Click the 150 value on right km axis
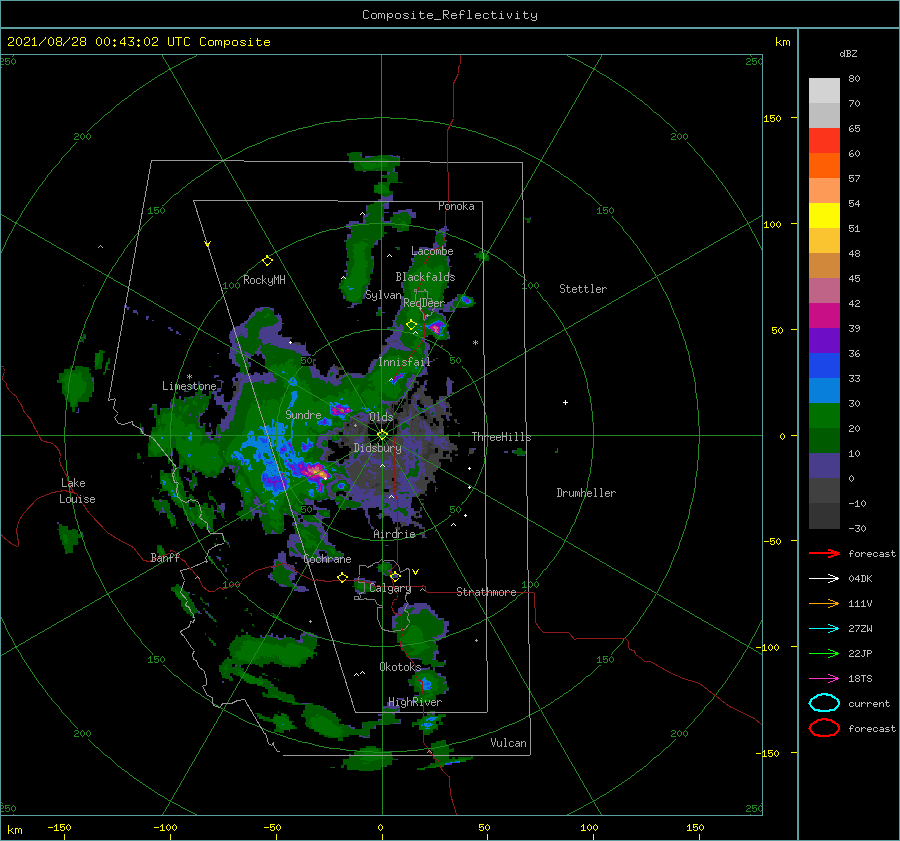Image resolution: width=900 pixels, height=841 pixels. (x=772, y=118)
